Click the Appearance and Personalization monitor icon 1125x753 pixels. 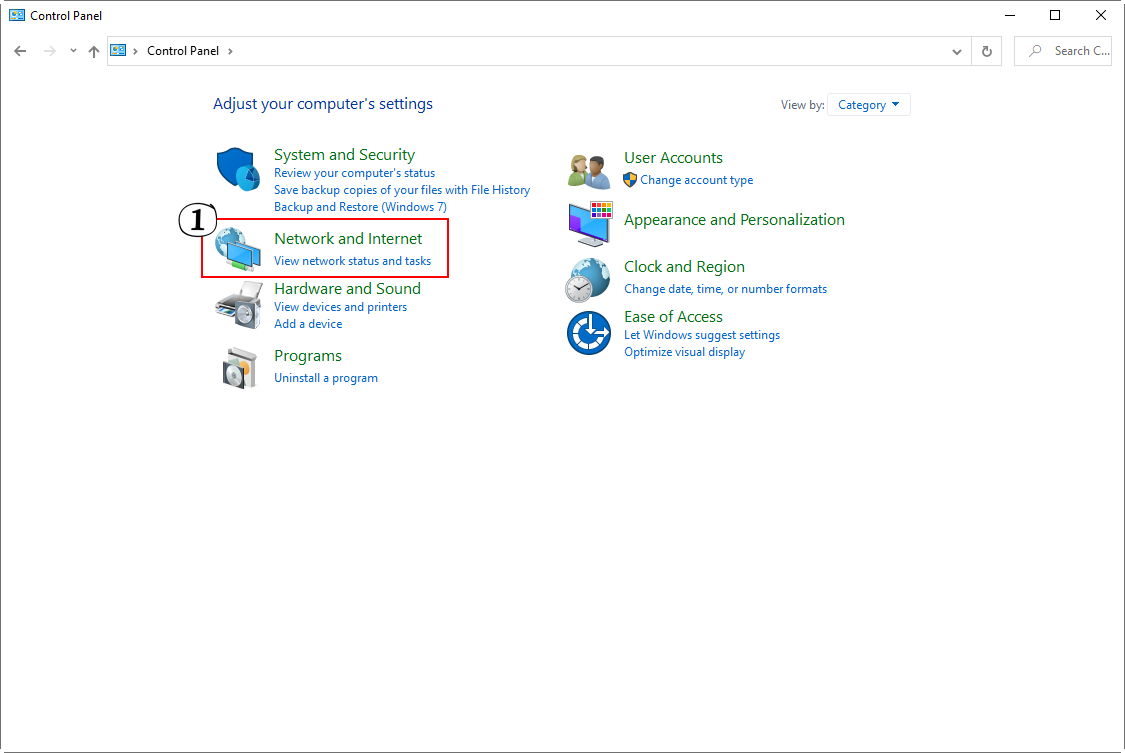589,224
